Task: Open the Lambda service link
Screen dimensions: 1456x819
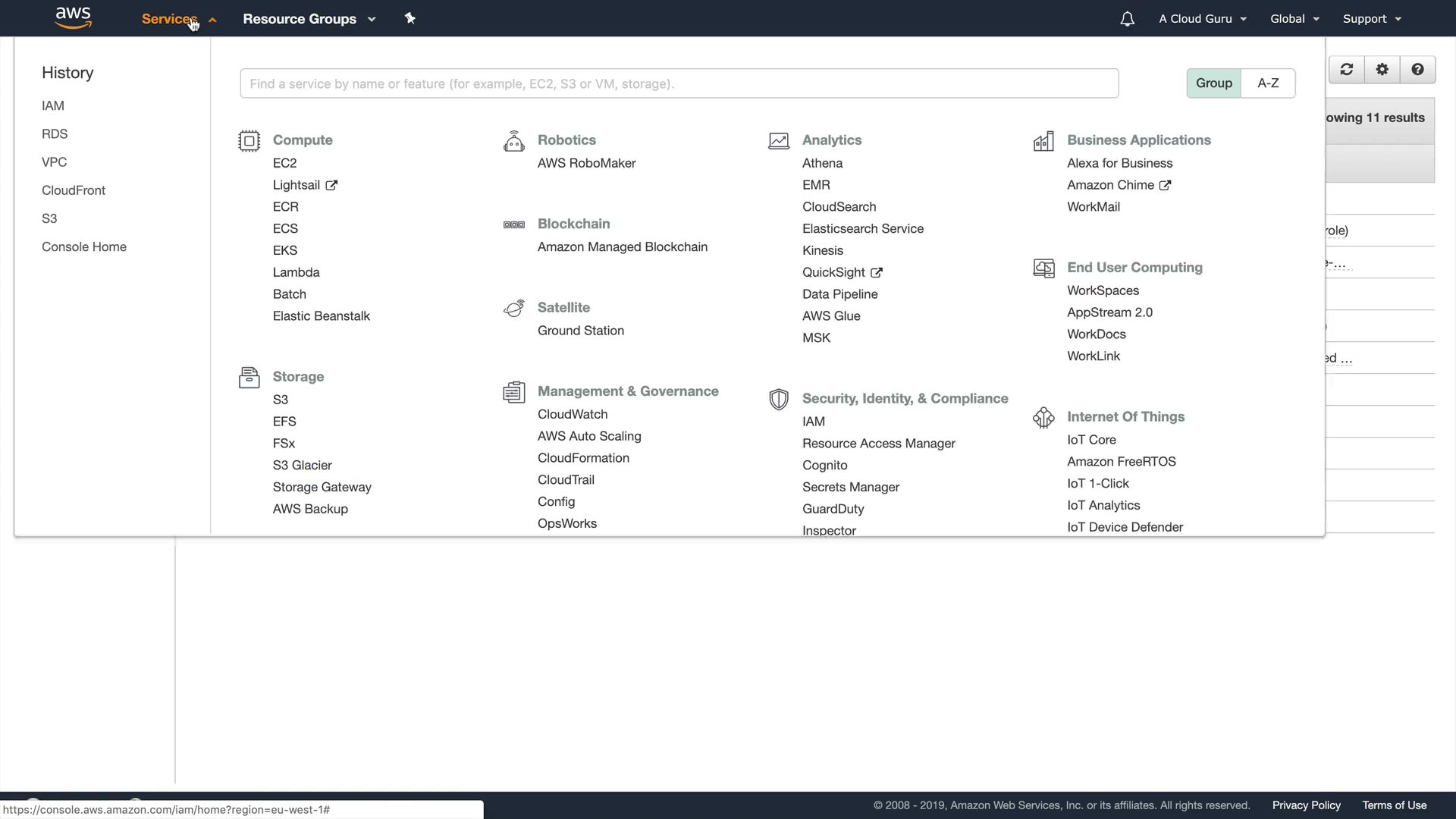Action: (296, 272)
